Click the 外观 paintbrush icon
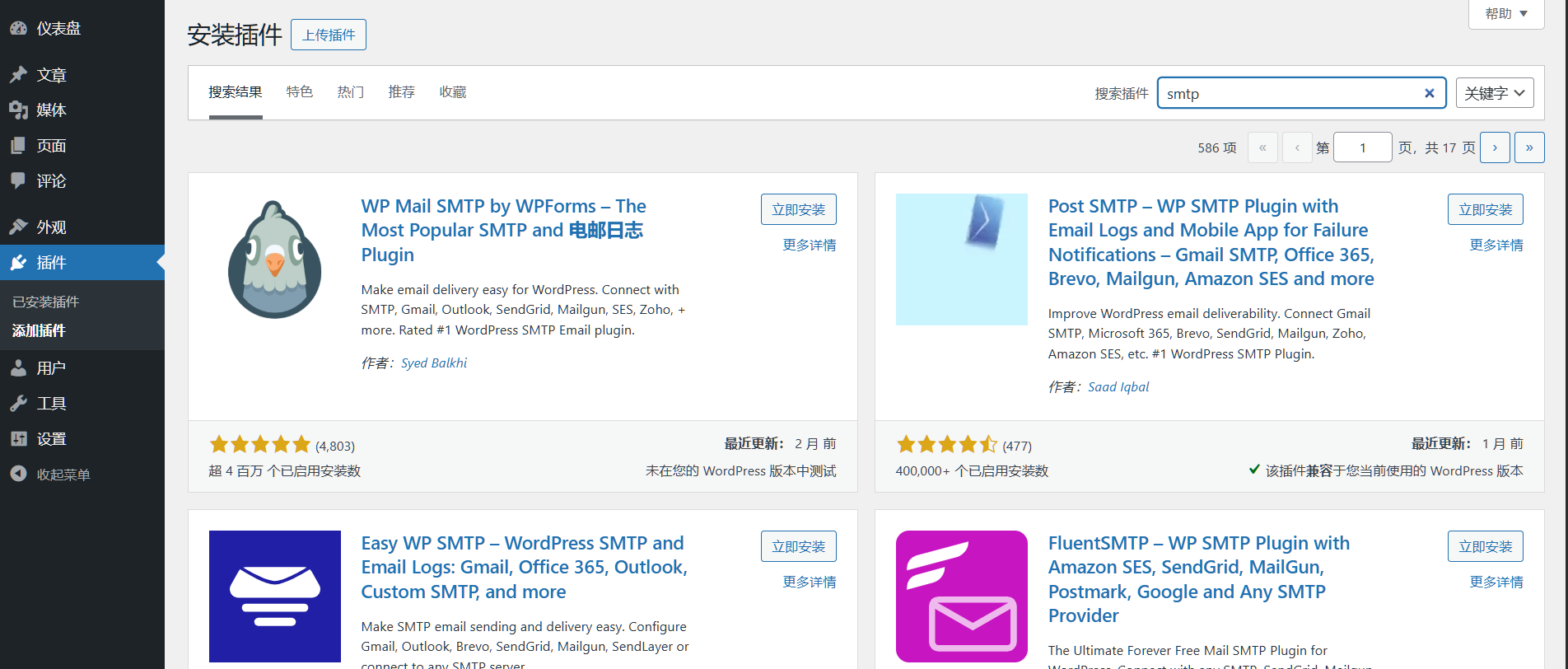The image size is (1568, 669). click(19, 227)
